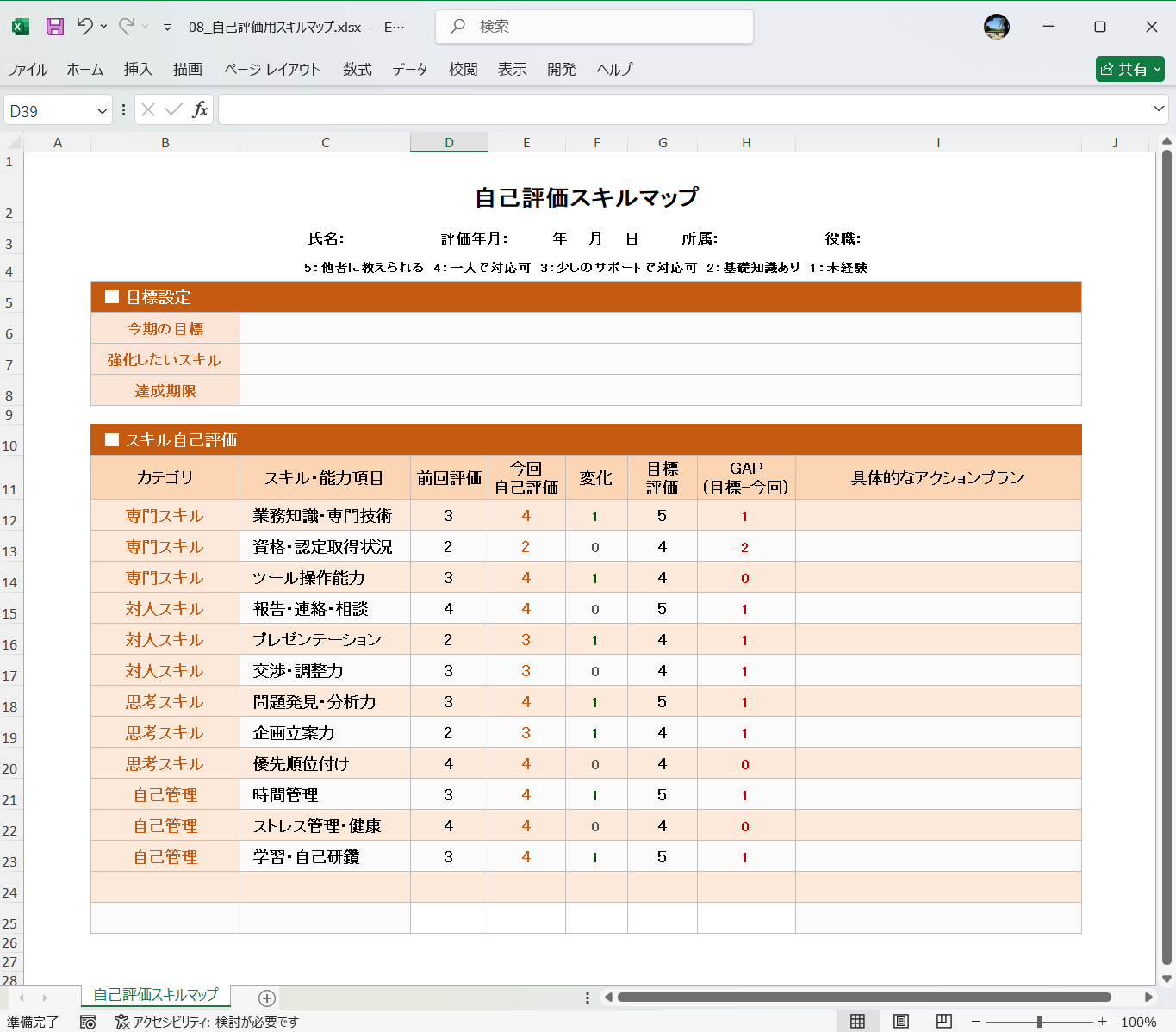This screenshot has height=1032, width=1176.
Task: Open the ファイル menu
Action: point(28,70)
